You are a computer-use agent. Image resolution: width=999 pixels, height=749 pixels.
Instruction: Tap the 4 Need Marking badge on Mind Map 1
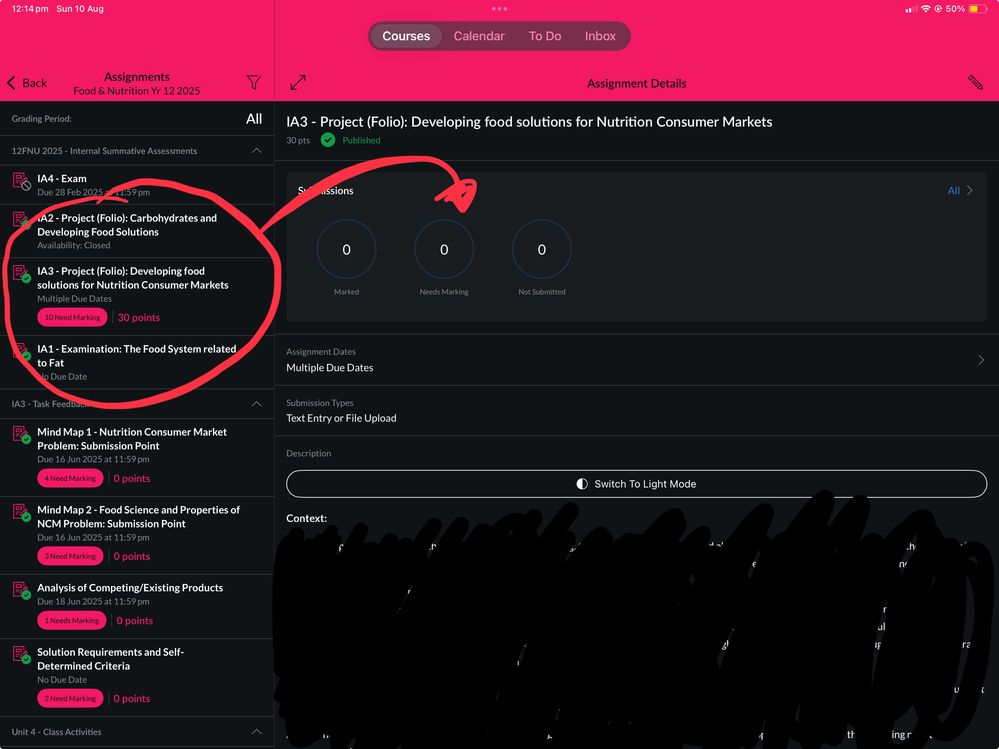[x=72, y=478]
